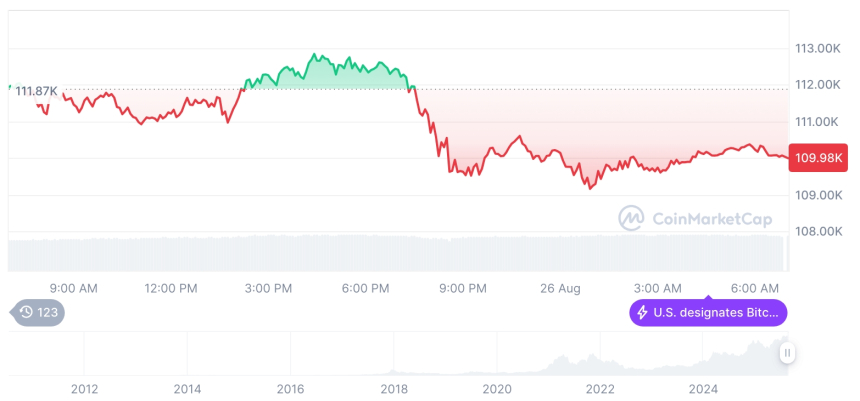860x401 pixels.
Task: Jump to 2012 in the history navigator
Action: (84, 388)
